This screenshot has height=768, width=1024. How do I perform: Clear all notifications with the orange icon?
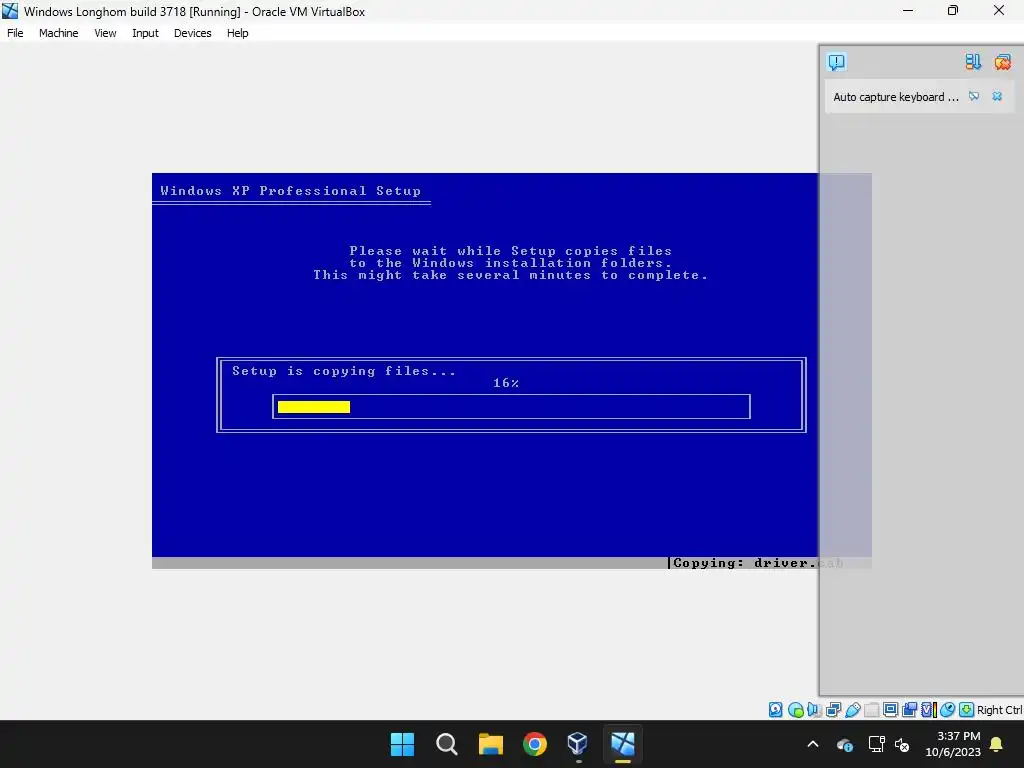pyautogui.click(x=1002, y=61)
